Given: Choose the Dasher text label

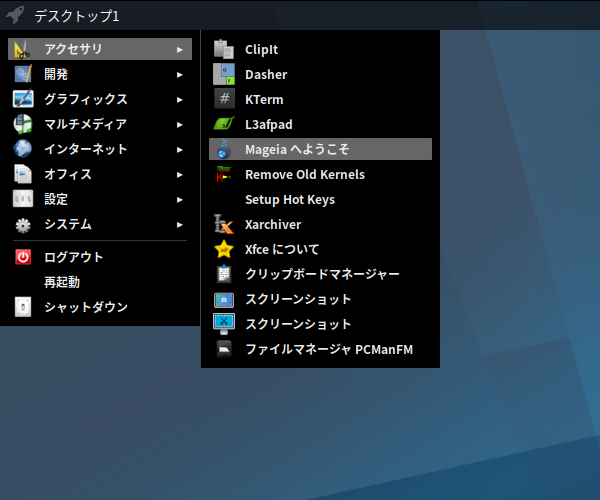Looking at the screenshot, I should [x=266, y=75].
